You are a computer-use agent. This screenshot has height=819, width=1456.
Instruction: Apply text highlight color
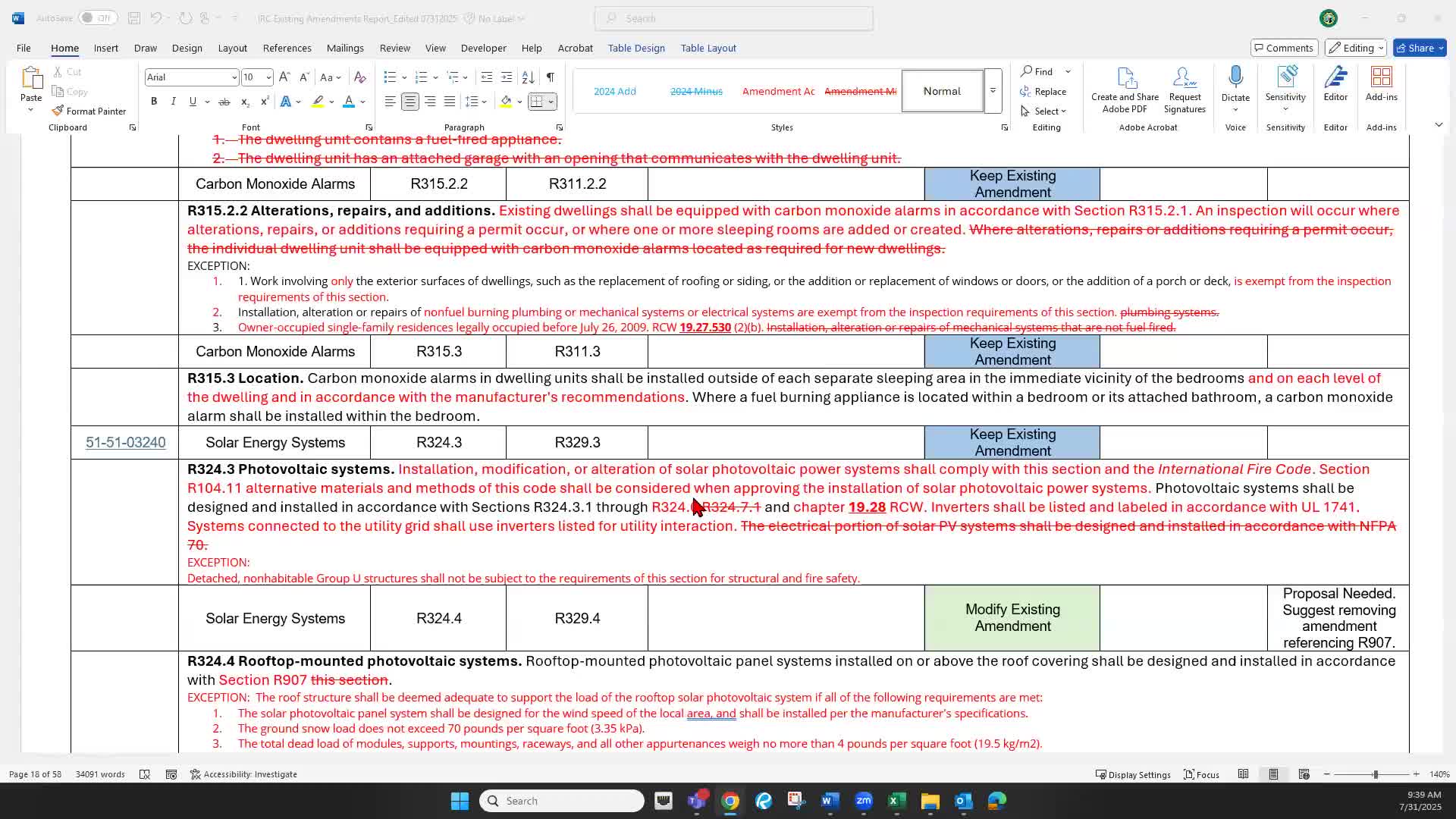[x=318, y=101]
